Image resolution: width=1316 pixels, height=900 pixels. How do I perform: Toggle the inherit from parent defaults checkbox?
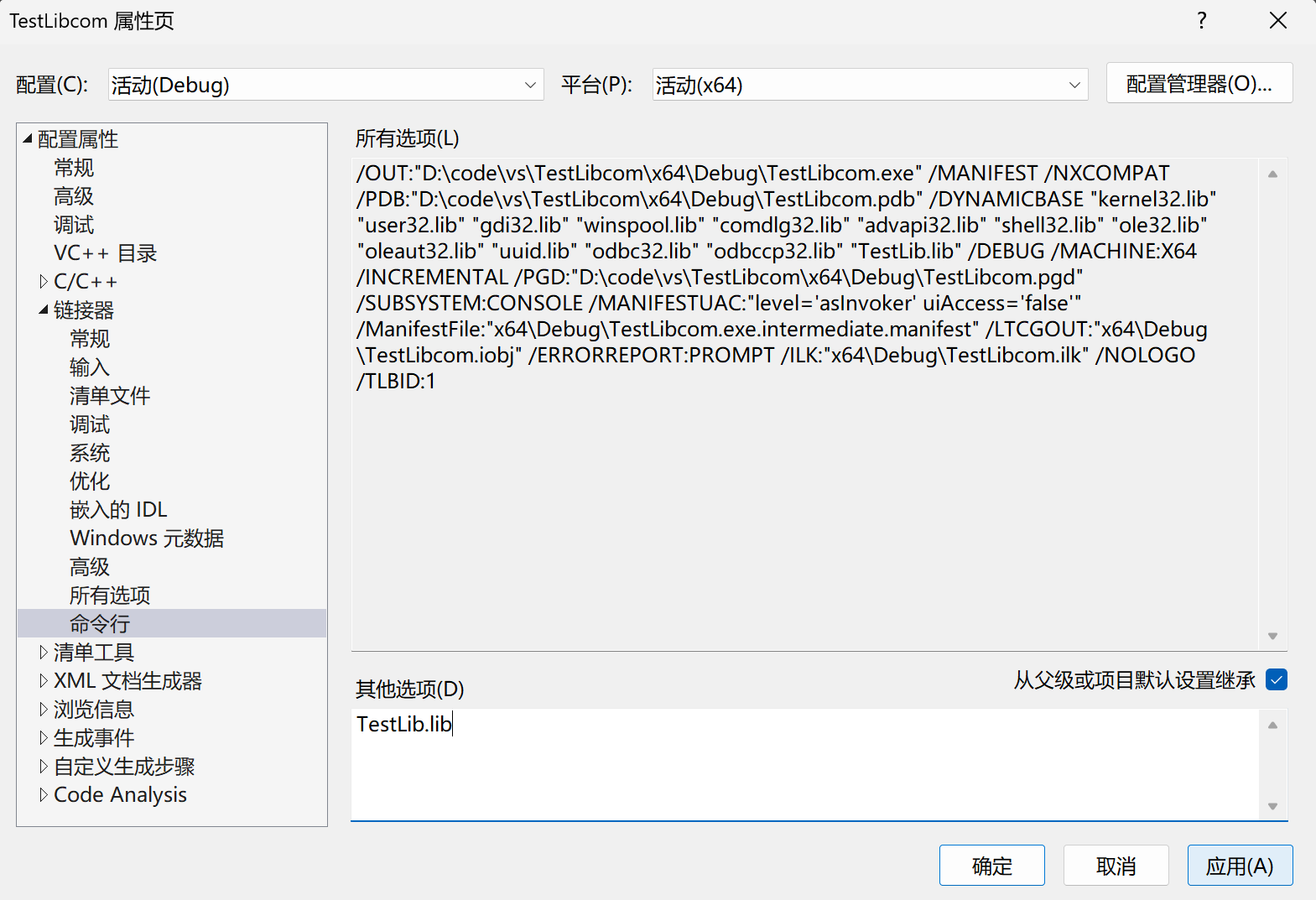point(1276,679)
